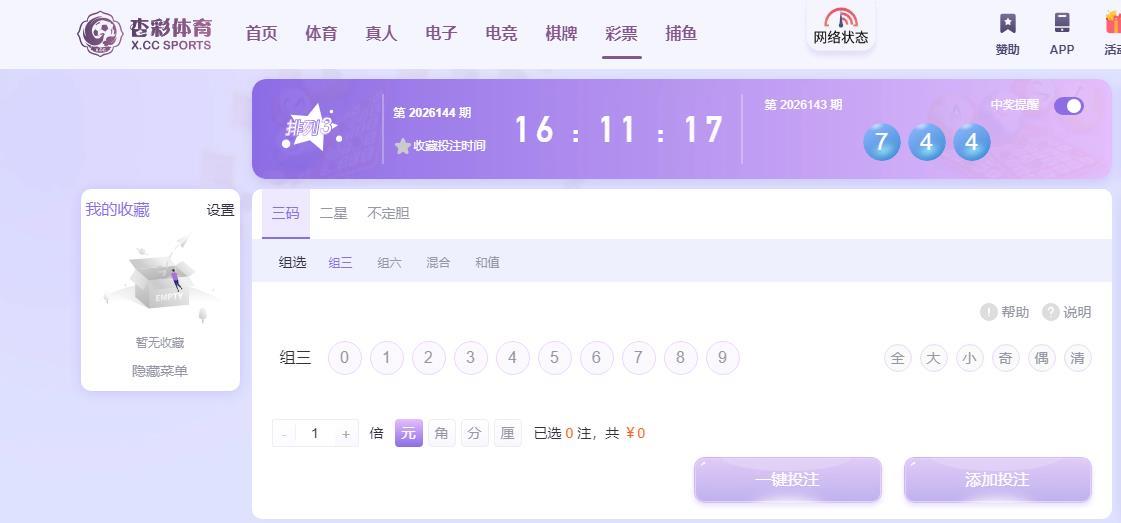Click the 排列3 lottery star logo
The width and height of the screenshot is (1121, 523).
click(312, 129)
